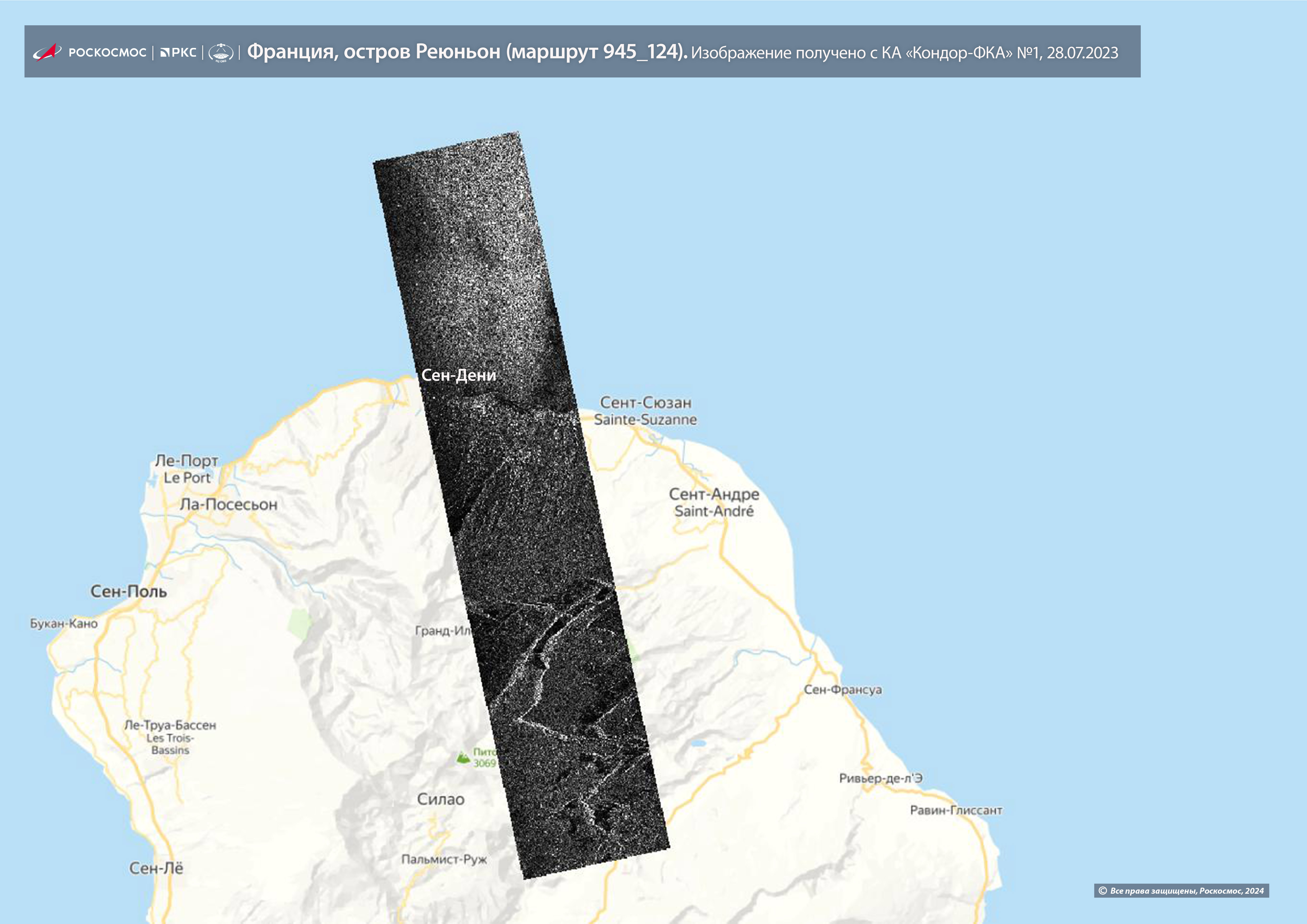1307x924 pixels.
Task: Click the round emblem logo in header
Action: [x=221, y=52]
